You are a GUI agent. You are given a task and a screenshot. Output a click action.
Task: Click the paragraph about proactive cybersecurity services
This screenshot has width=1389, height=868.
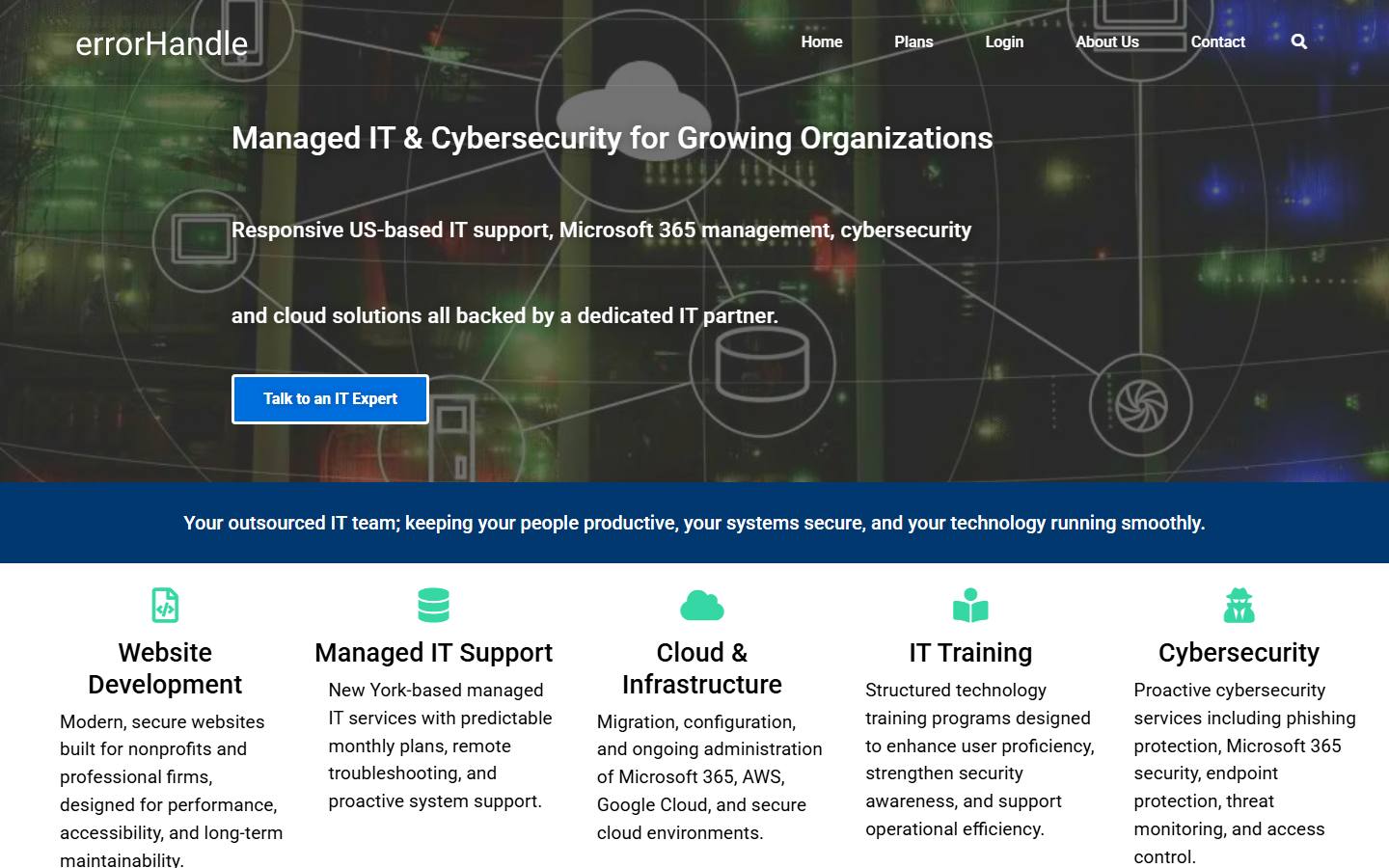(x=1246, y=773)
